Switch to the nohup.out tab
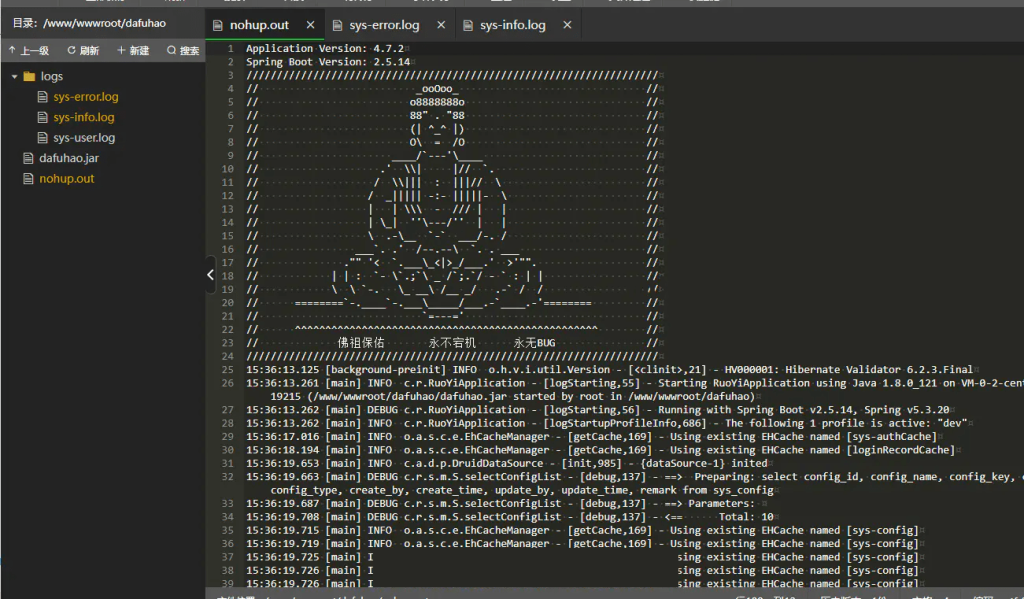This screenshot has height=599, width=1024. 259,25
